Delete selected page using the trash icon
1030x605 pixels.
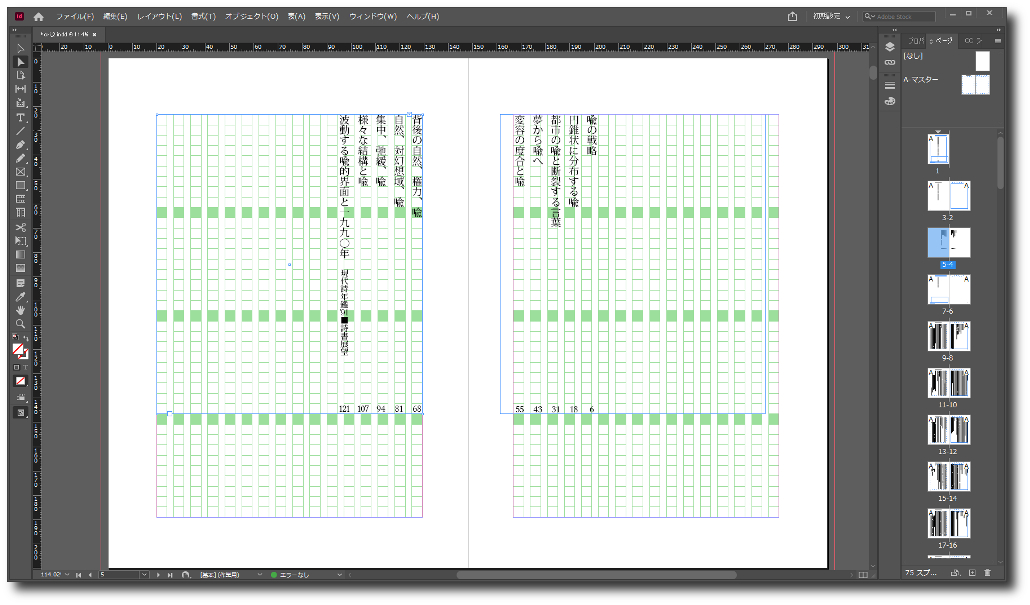click(987, 572)
